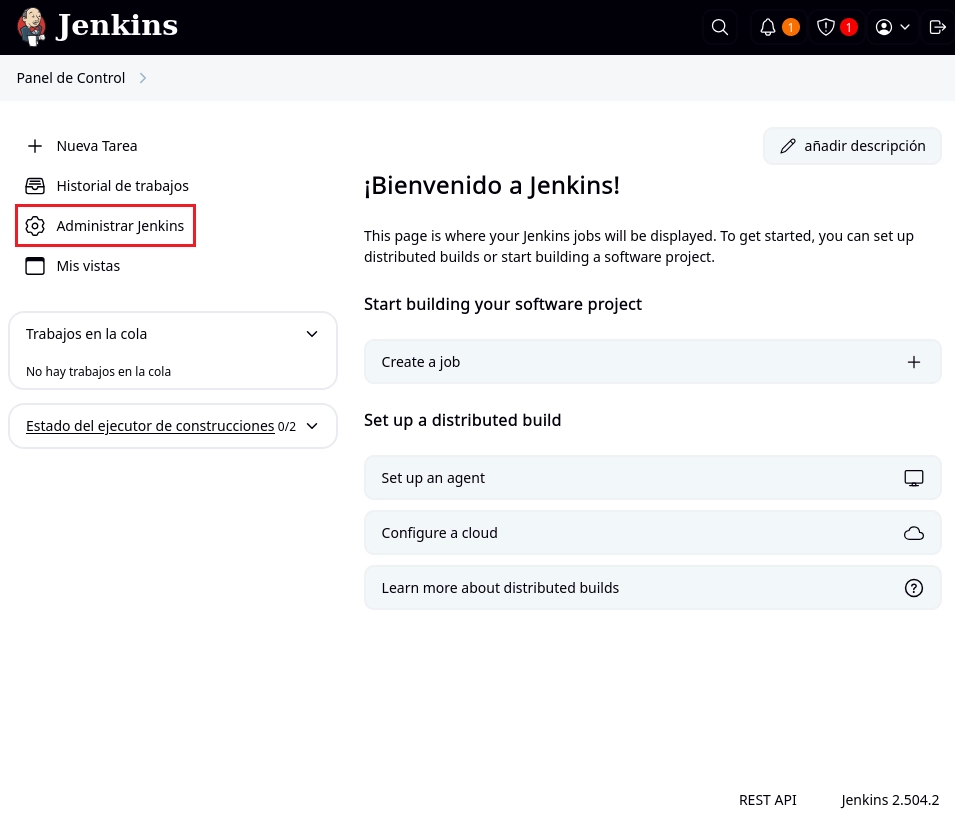Viewport: 955px width, 814px height.
Task: Expand the user account dropdown arrow
Action: [x=905, y=27]
